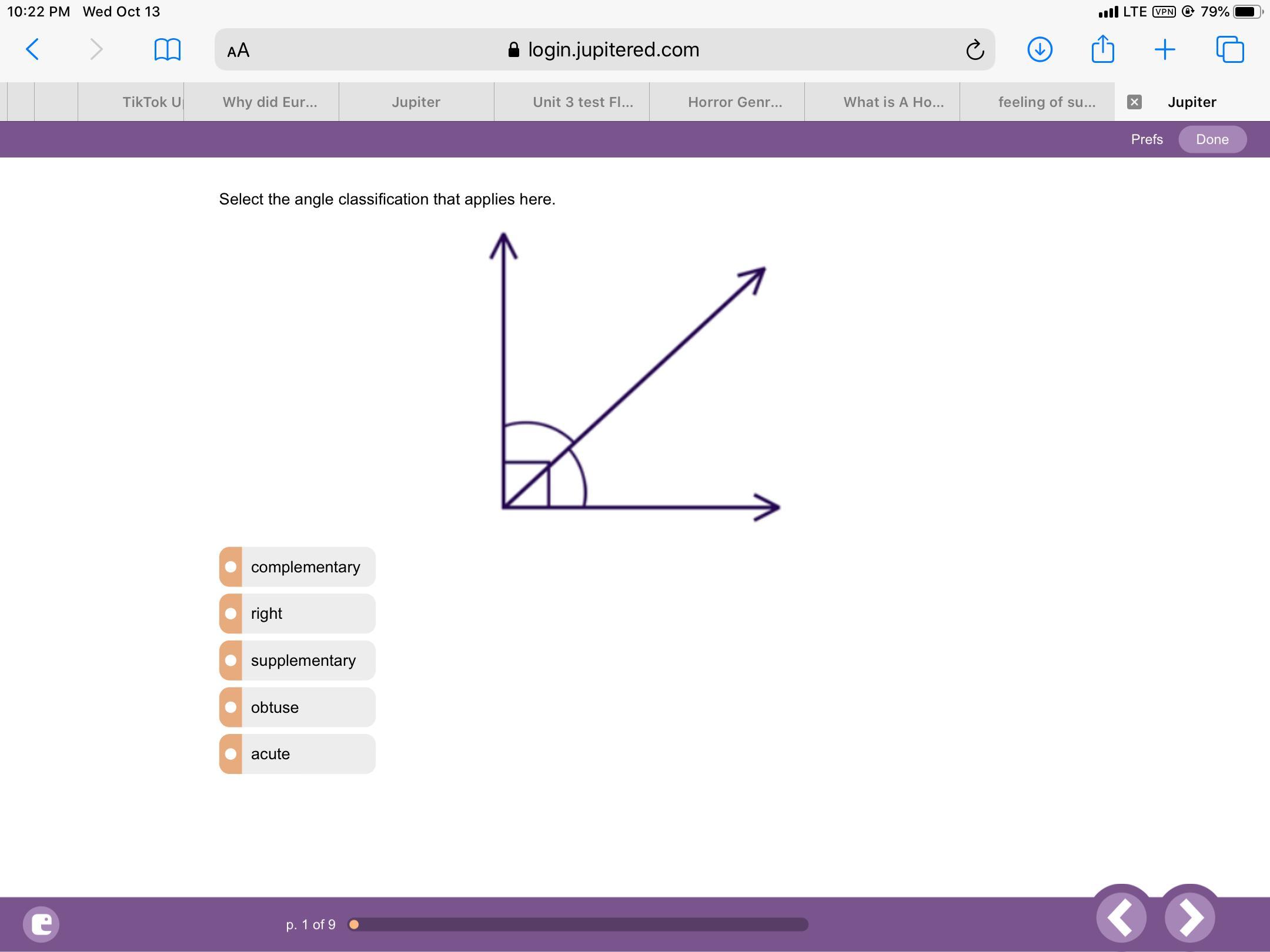Show all tabs overview icon
1270x952 pixels.
tap(1230, 49)
